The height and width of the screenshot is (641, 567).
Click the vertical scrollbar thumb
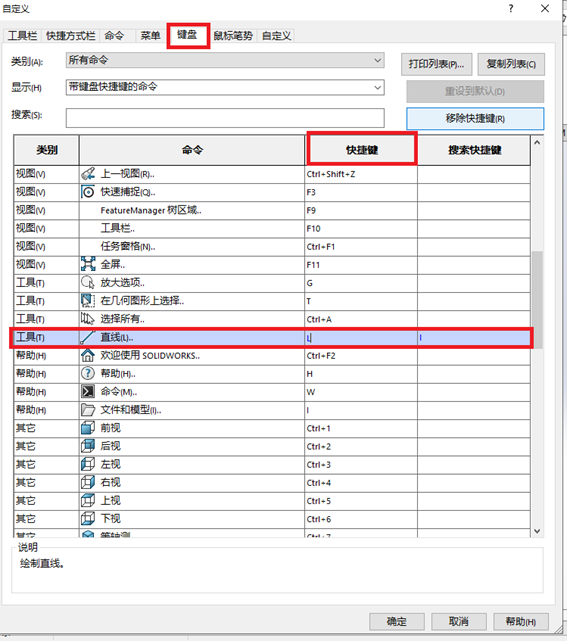pyautogui.click(x=537, y=299)
